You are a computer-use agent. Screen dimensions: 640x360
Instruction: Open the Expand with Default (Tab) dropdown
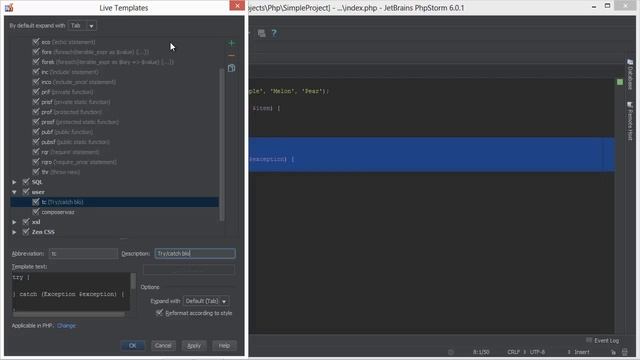pos(206,301)
